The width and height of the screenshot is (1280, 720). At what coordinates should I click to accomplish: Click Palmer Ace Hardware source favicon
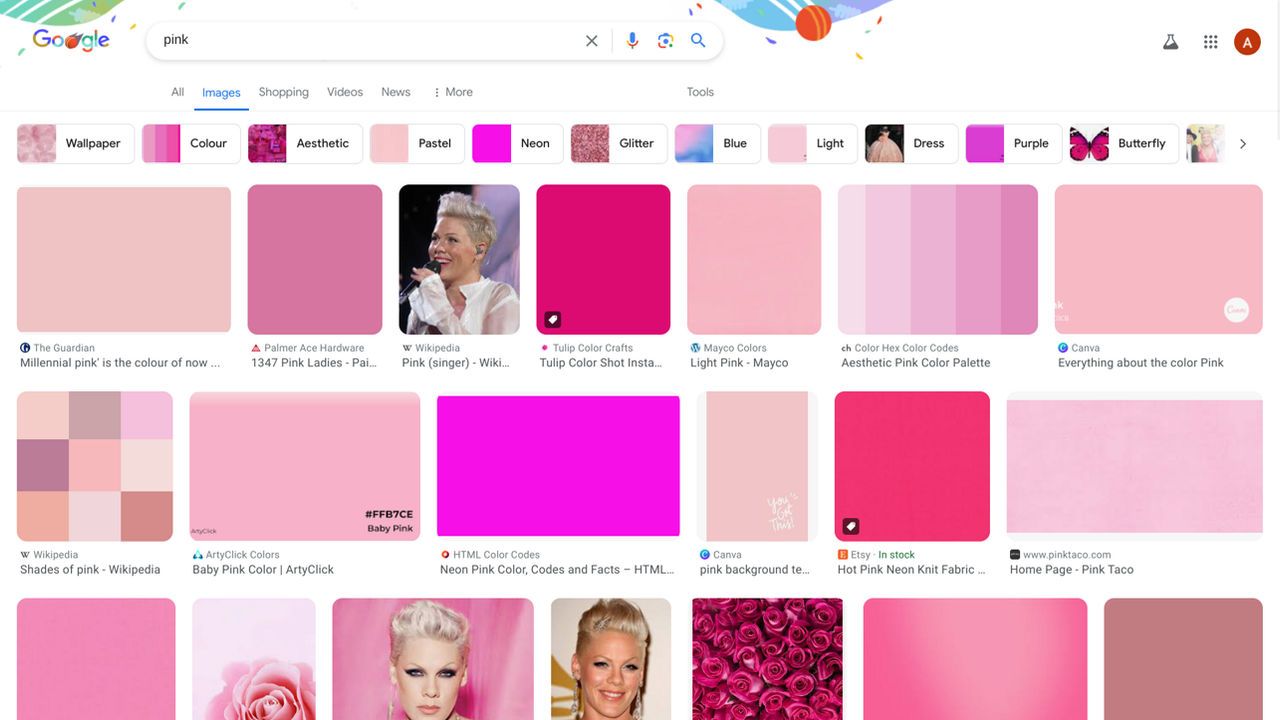(x=256, y=348)
